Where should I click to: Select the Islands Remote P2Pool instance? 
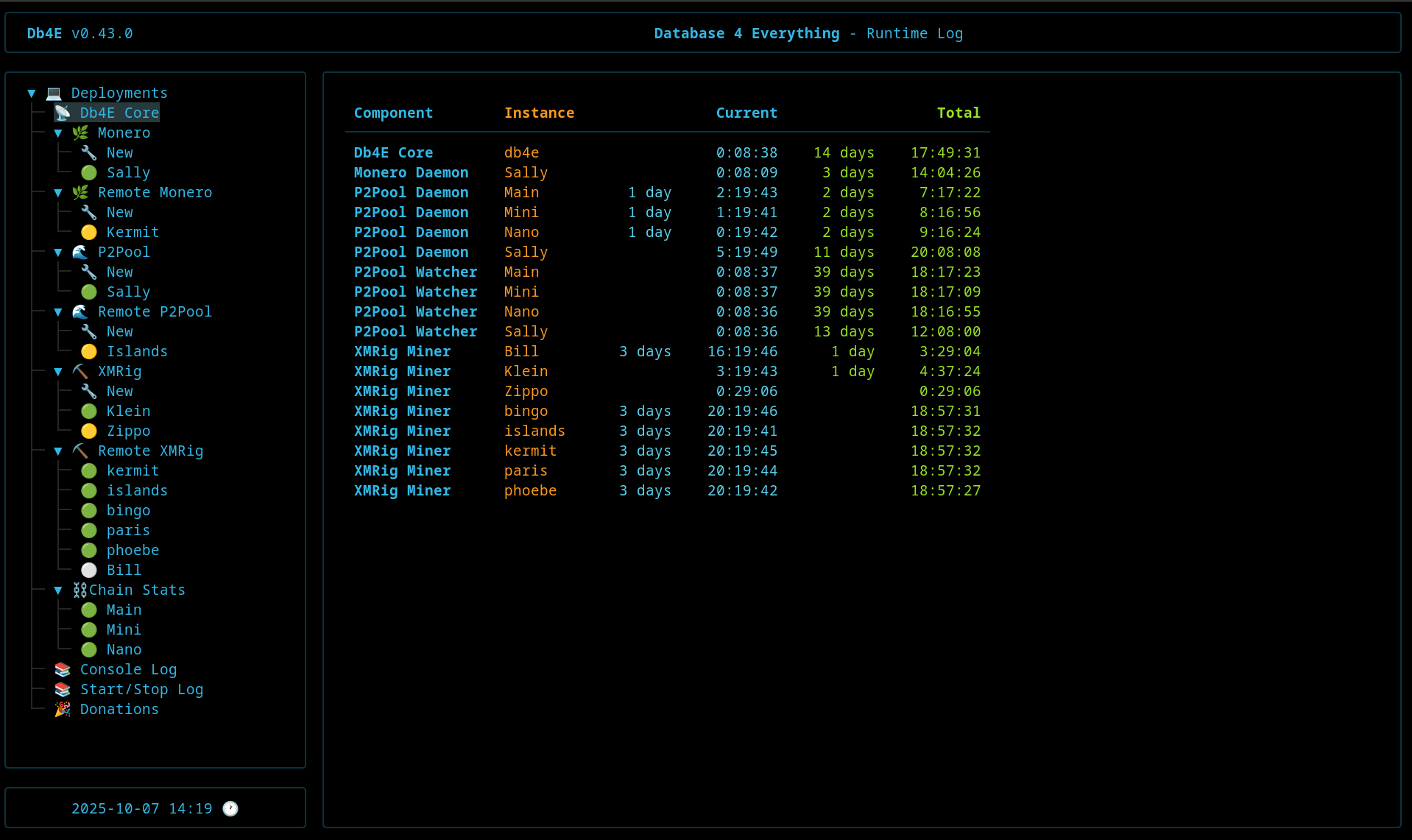(x=137, y=351)
